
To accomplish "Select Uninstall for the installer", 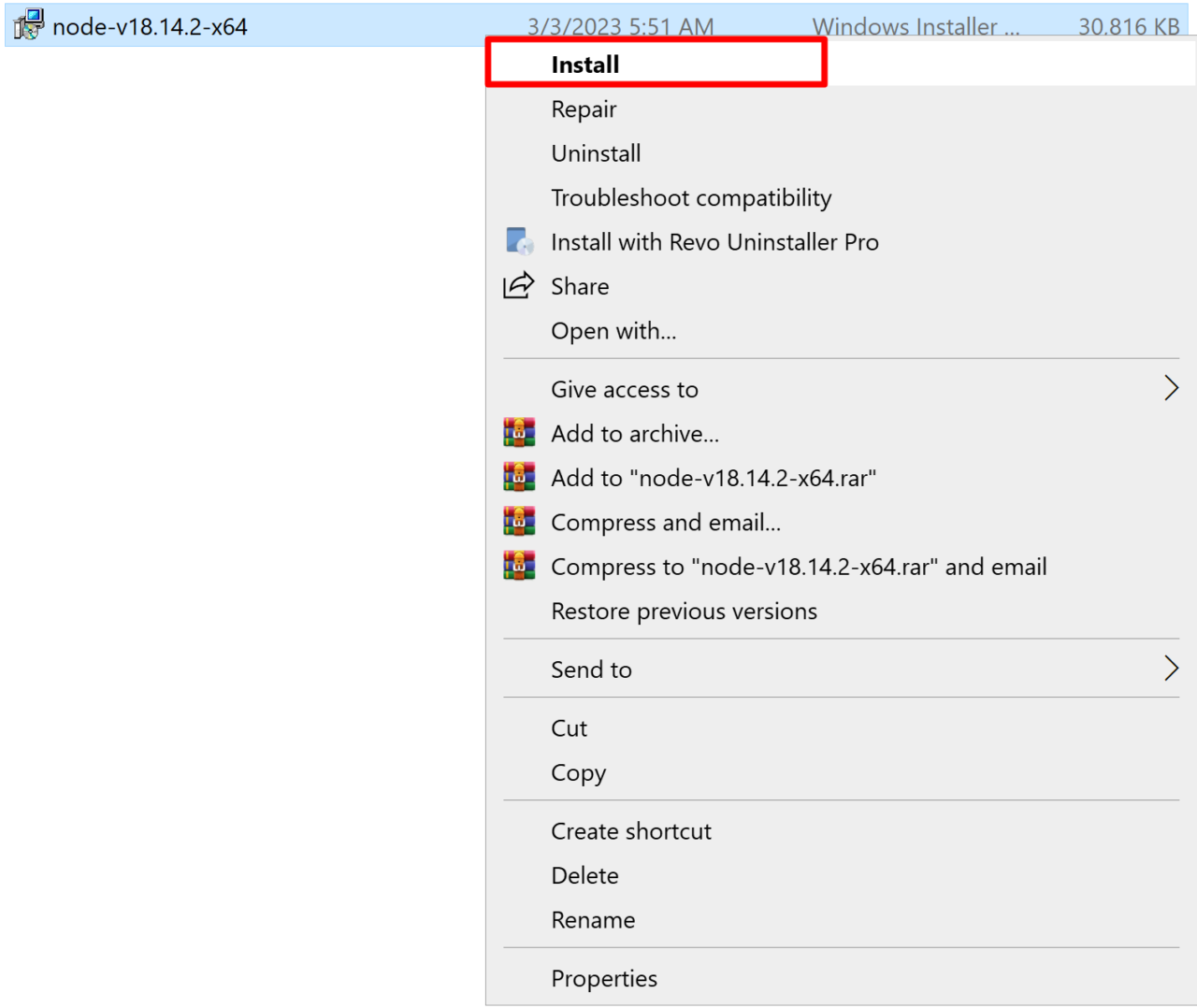I will [x=596, y=152].
